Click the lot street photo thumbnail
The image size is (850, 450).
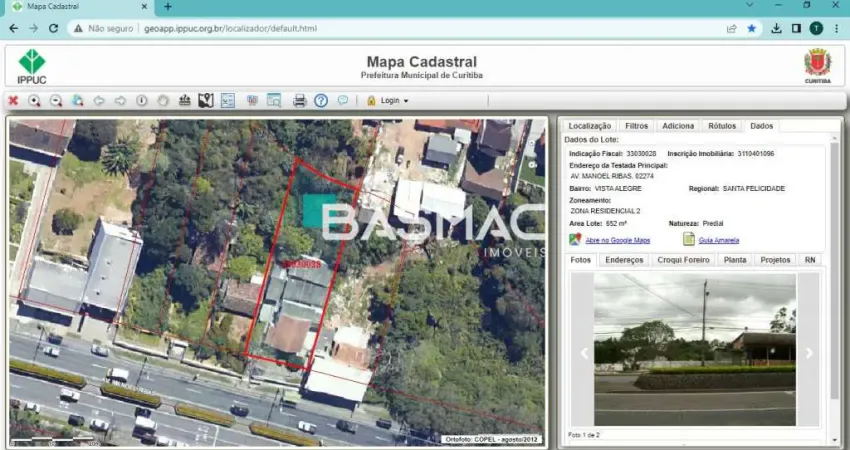[x=695, y=349]
